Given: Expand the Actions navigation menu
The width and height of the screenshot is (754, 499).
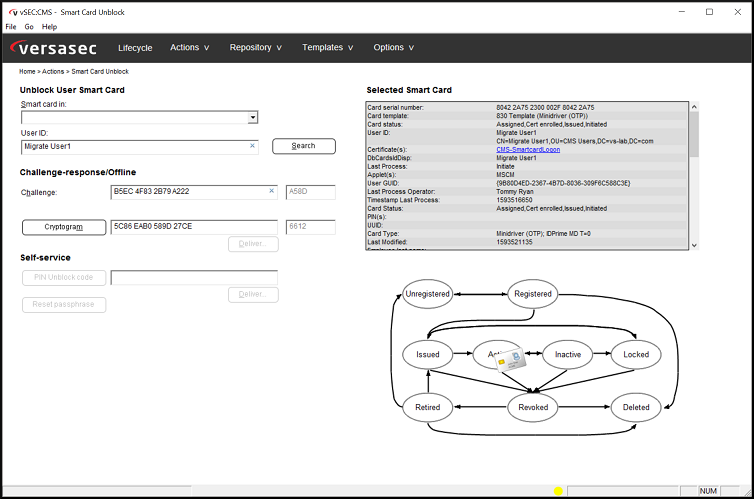Looking at the screenshot, I should 189,47.
